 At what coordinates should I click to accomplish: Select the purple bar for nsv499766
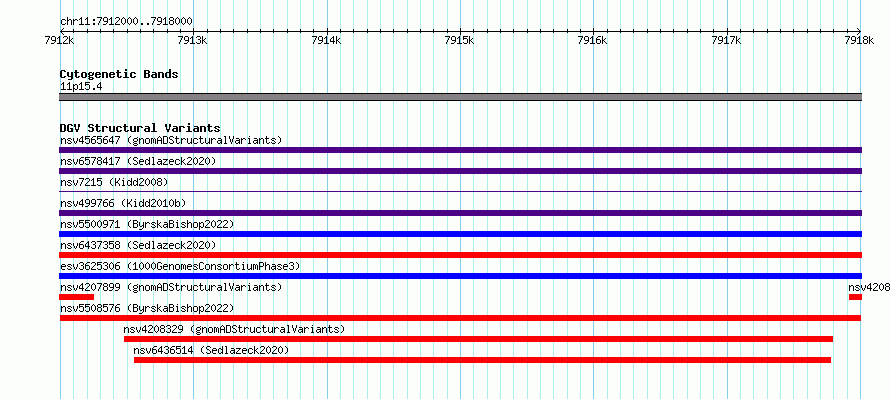[x=460, y=213]
